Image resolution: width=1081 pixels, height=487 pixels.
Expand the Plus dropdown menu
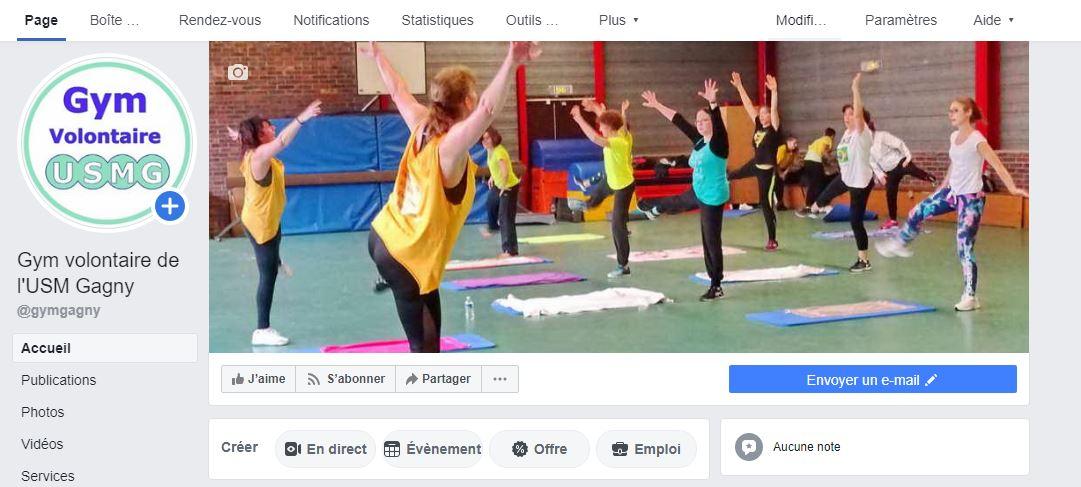618,20
